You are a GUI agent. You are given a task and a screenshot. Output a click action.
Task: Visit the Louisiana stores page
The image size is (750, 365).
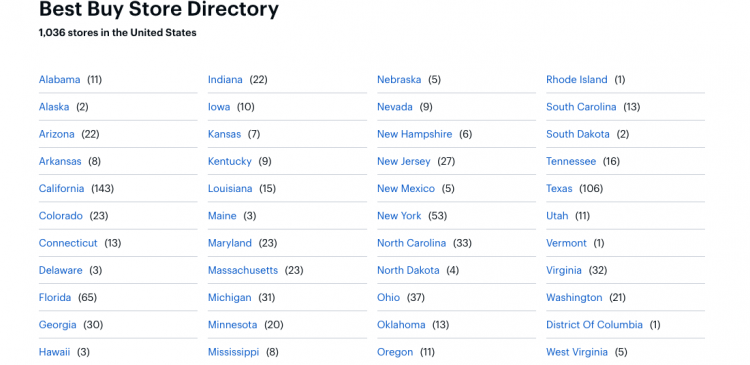[x=230, y=188]
